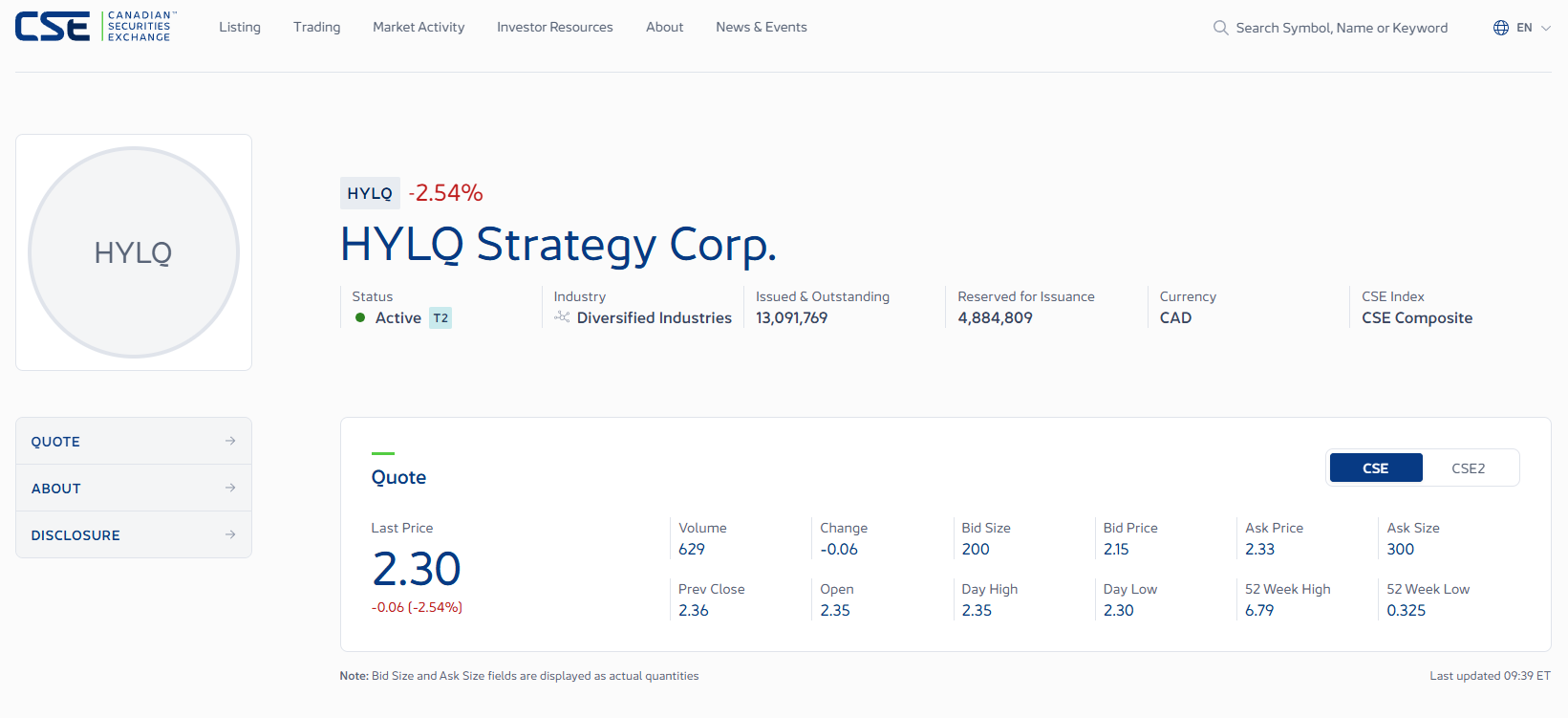Click the 52 Week High value 6.79
Screen dimensions: 1568x718
[x=1259, y=610]
